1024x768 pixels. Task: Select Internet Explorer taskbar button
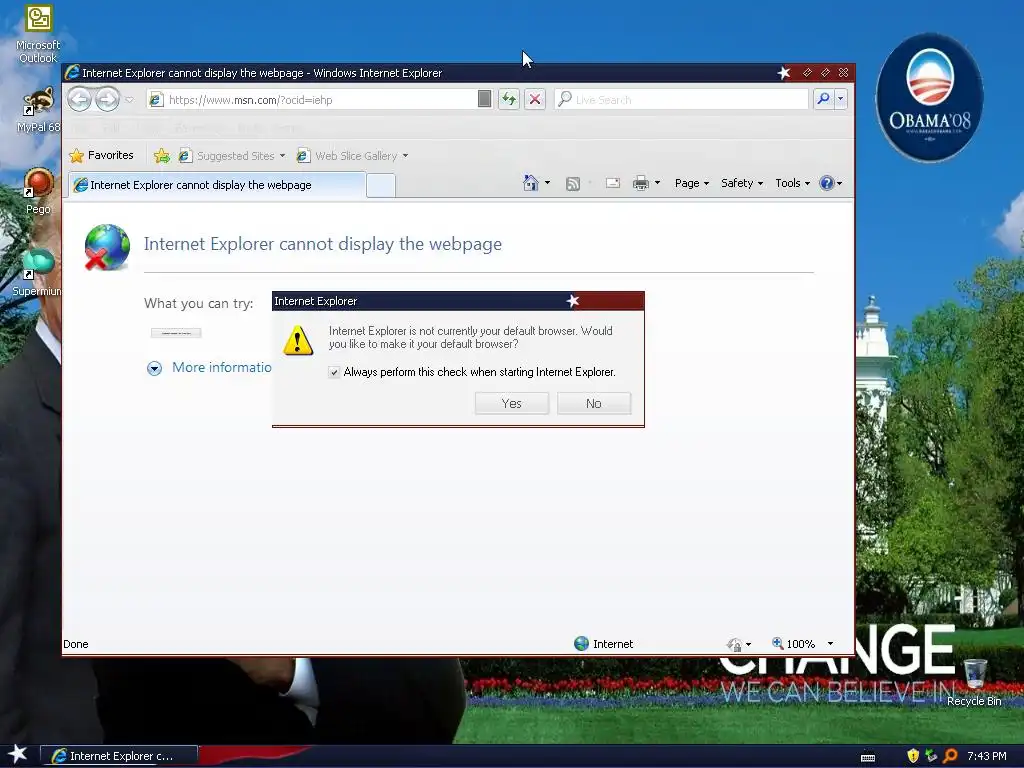(x=119, y=756)
